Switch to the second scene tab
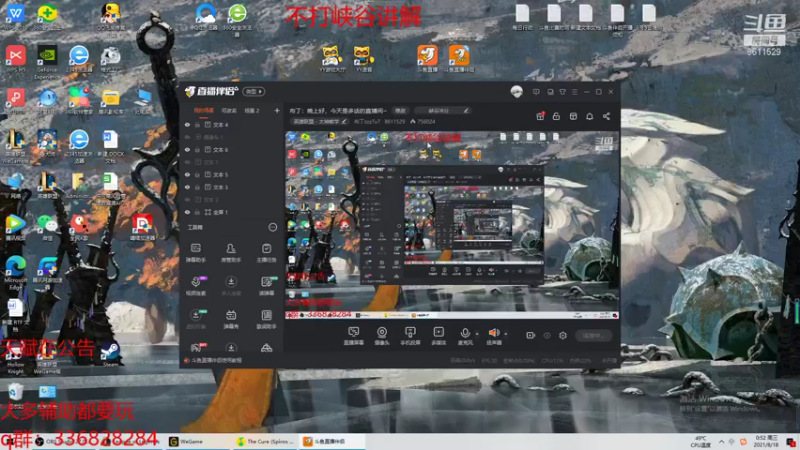 pyautogui.click(x=229, y=110)
